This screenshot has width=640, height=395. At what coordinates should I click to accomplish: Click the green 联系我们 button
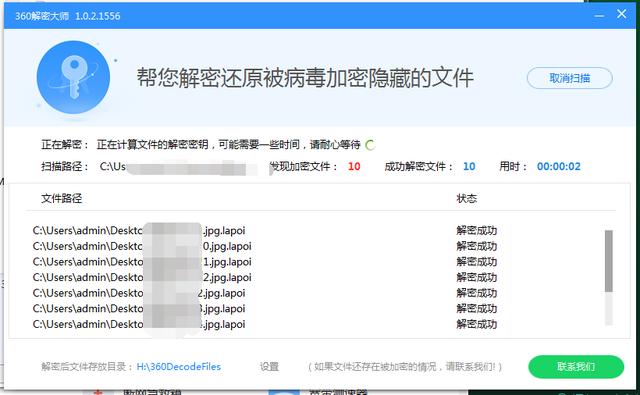576,366
